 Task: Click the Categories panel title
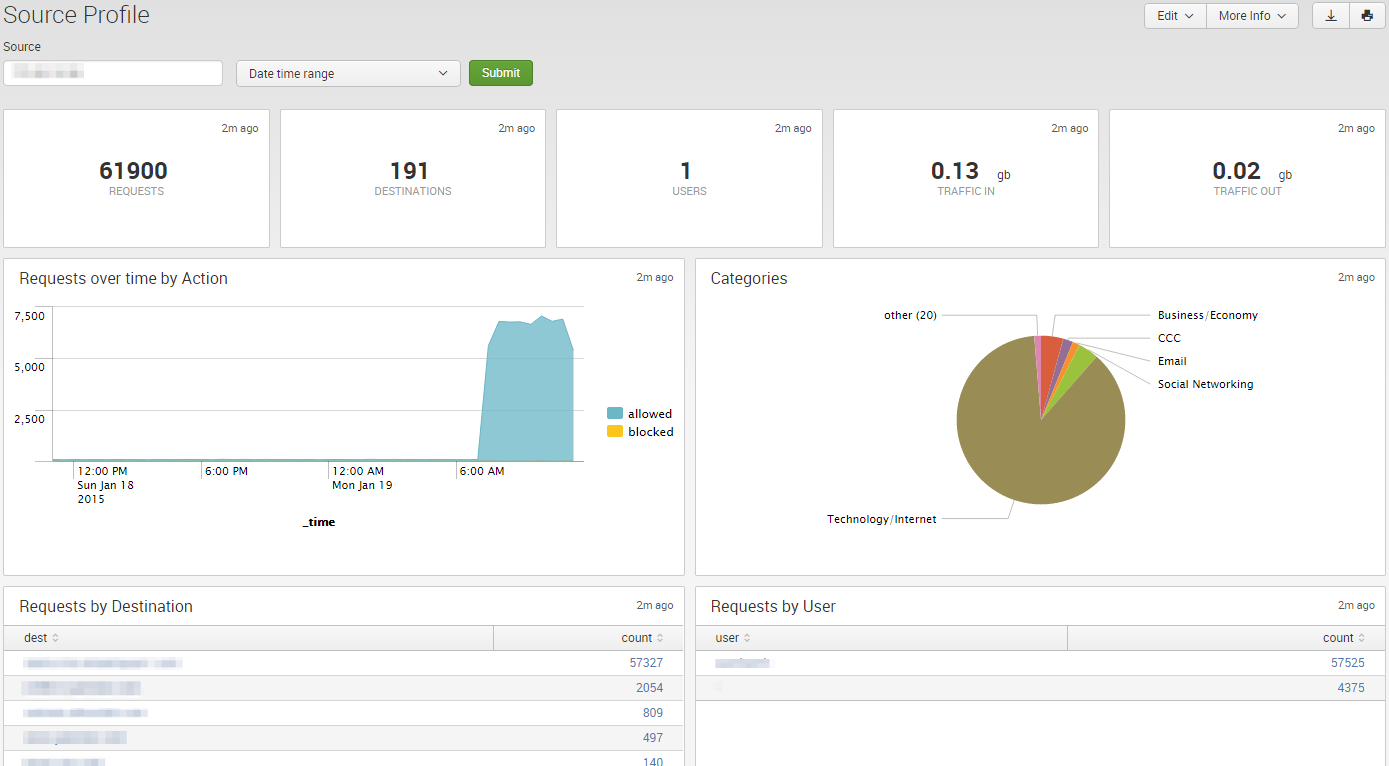tap(749, 279)
